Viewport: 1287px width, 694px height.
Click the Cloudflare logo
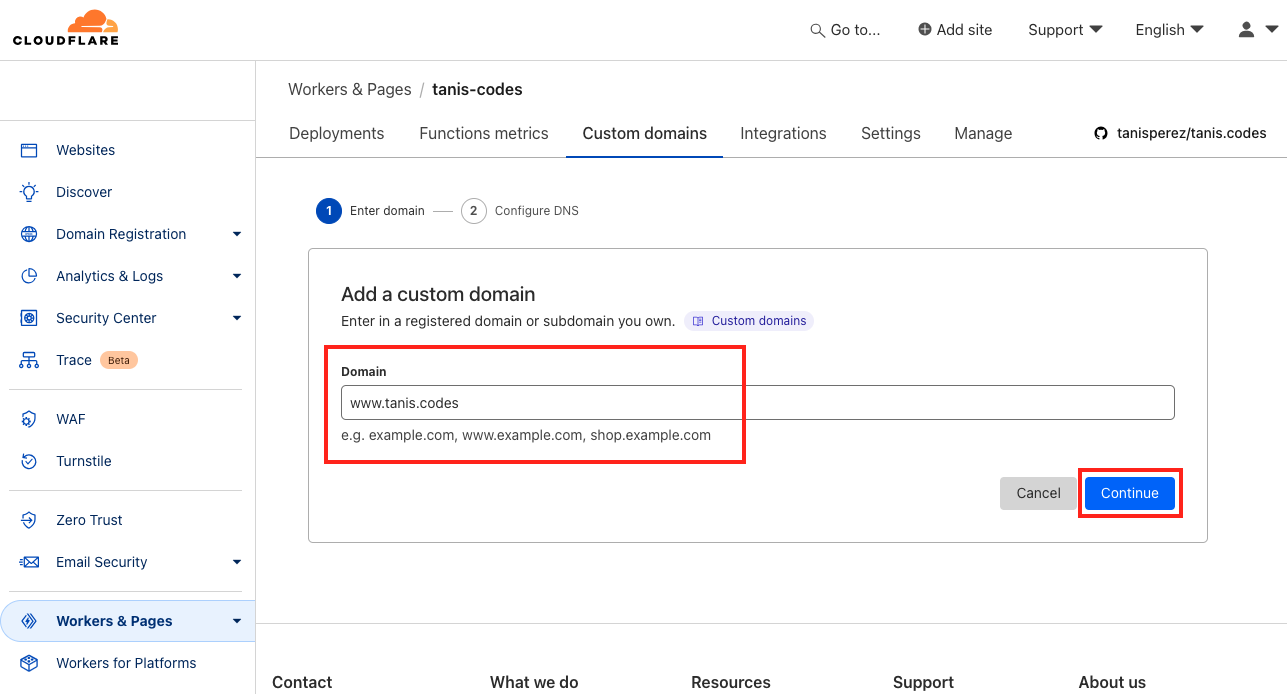pyautogui.click(x=66, y=28)
